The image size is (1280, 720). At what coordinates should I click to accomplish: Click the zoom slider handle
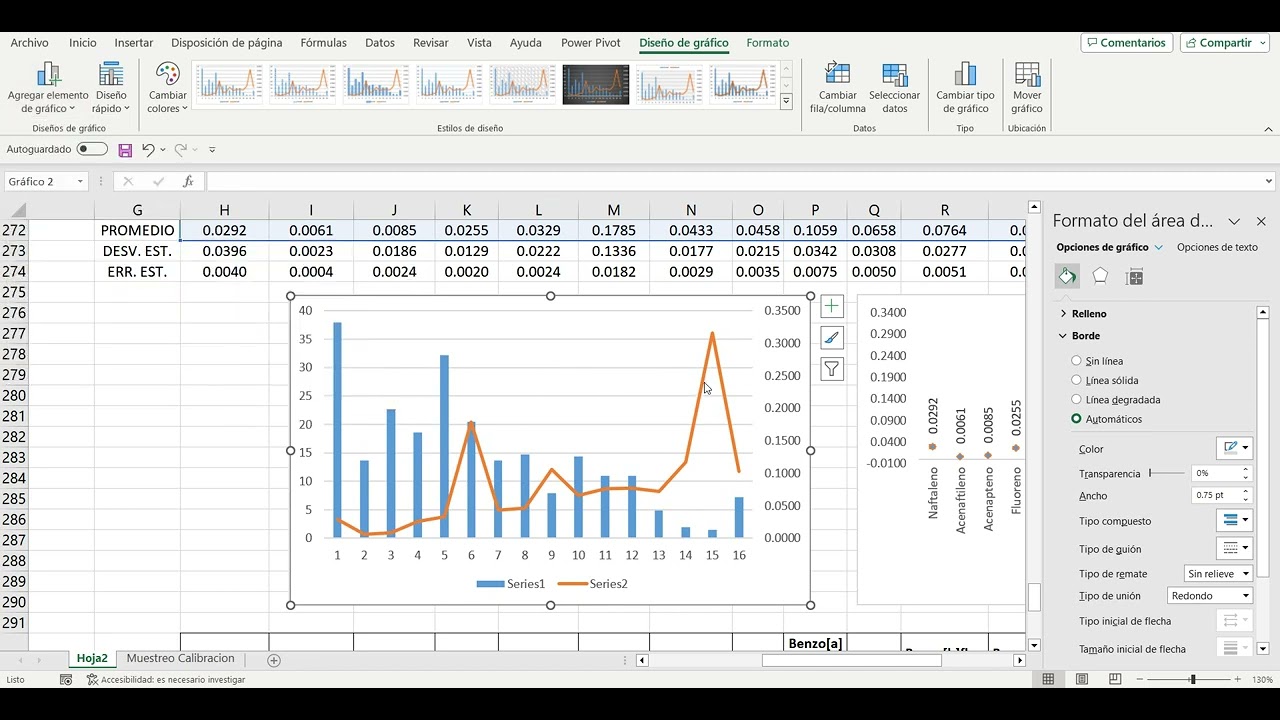click(x=1192, y=679)
